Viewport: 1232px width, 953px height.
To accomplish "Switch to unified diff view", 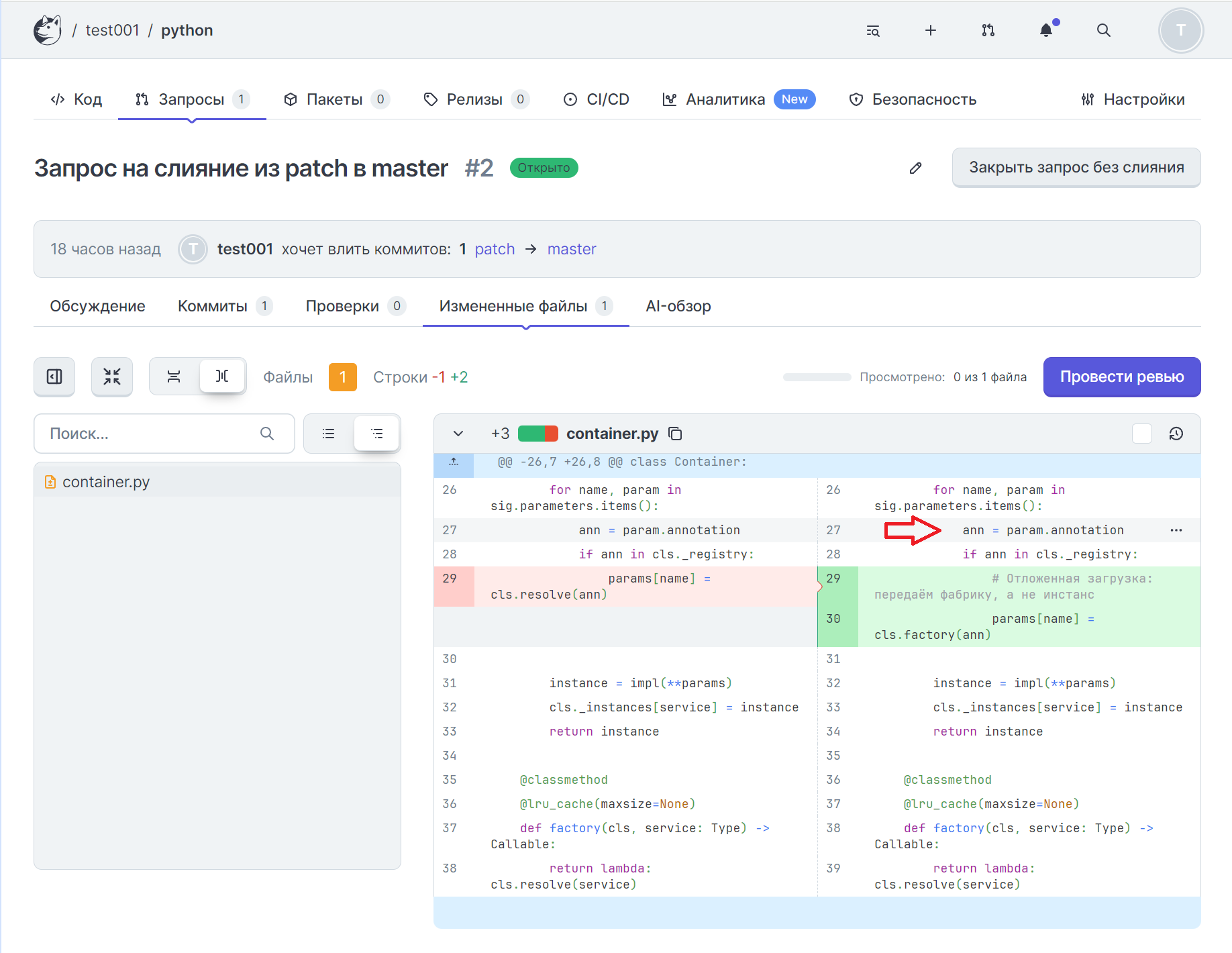I will (174, 377).
